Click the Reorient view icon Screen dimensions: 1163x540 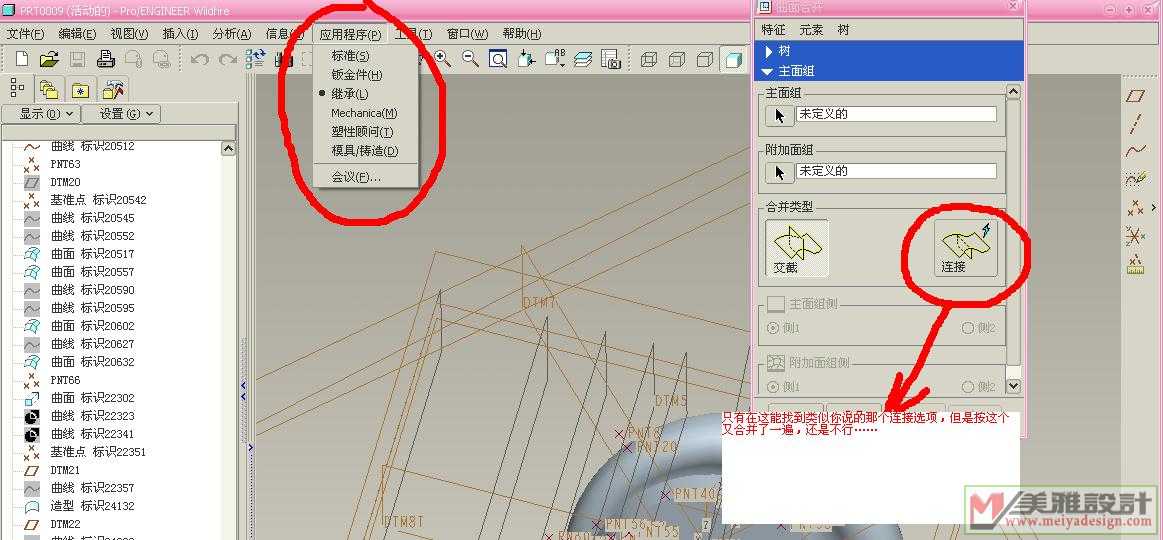(x=527, y=59)
